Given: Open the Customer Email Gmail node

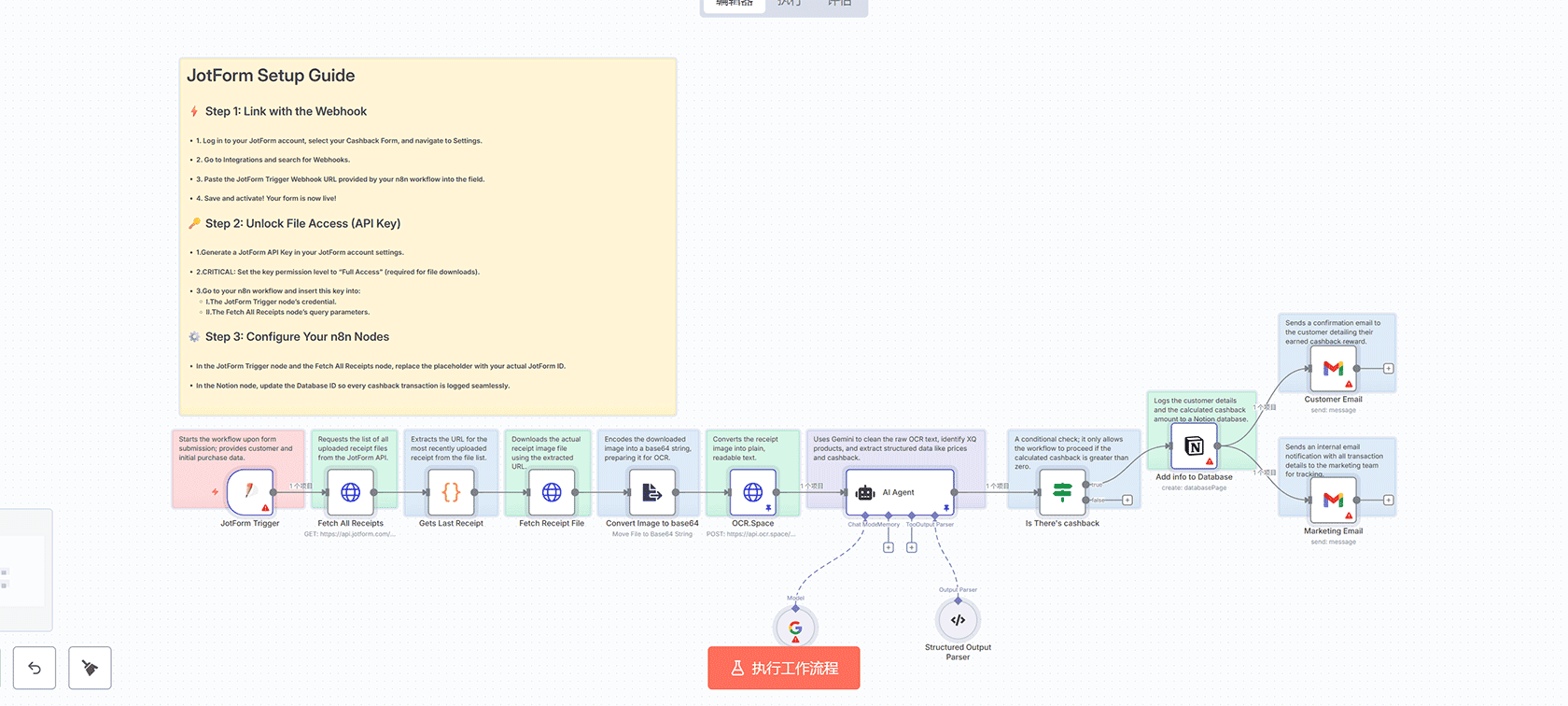Looking at the screenshot, I should (1333, 369).
